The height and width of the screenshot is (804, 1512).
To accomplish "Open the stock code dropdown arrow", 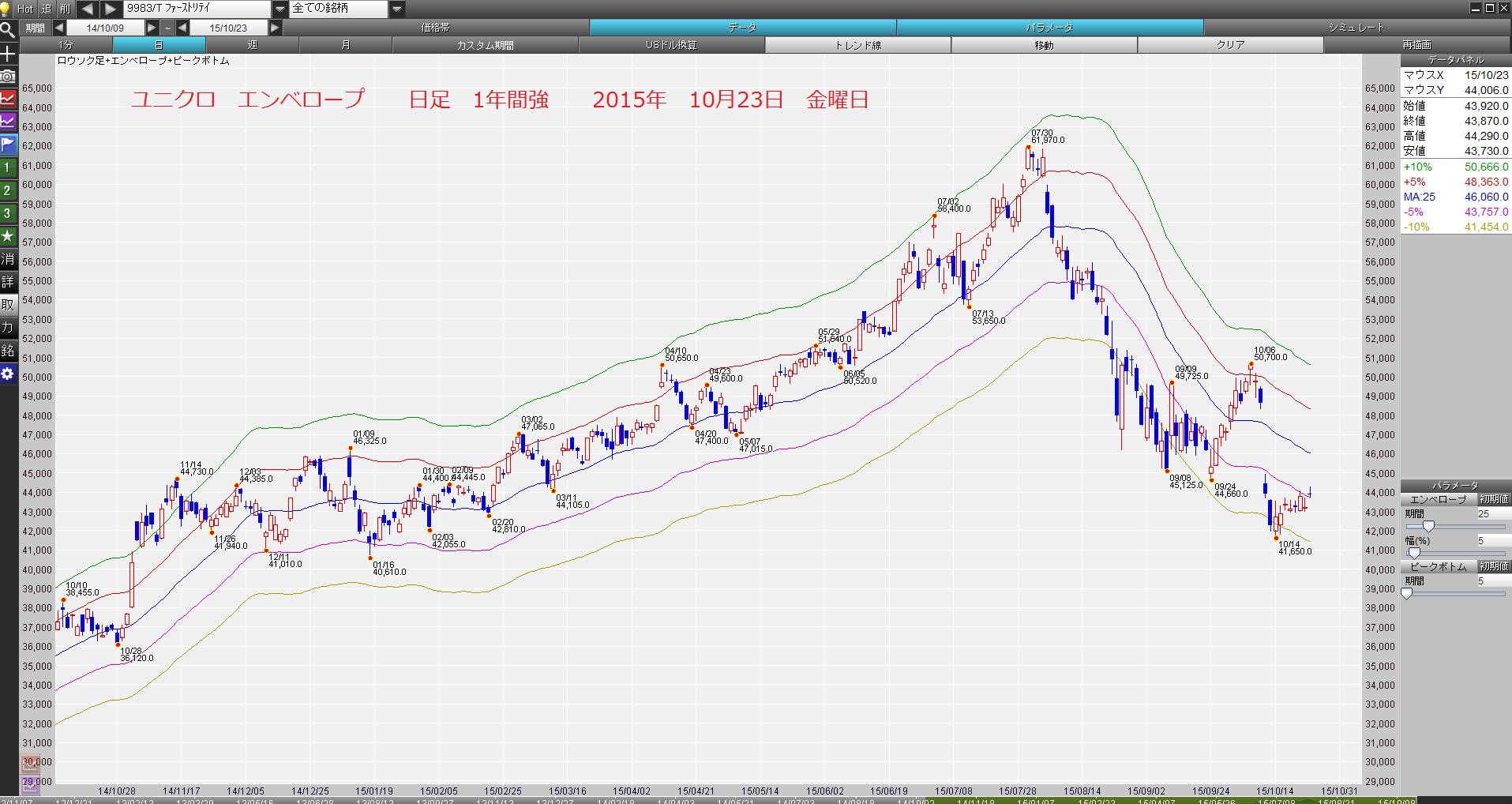I will tap(280, 9).
